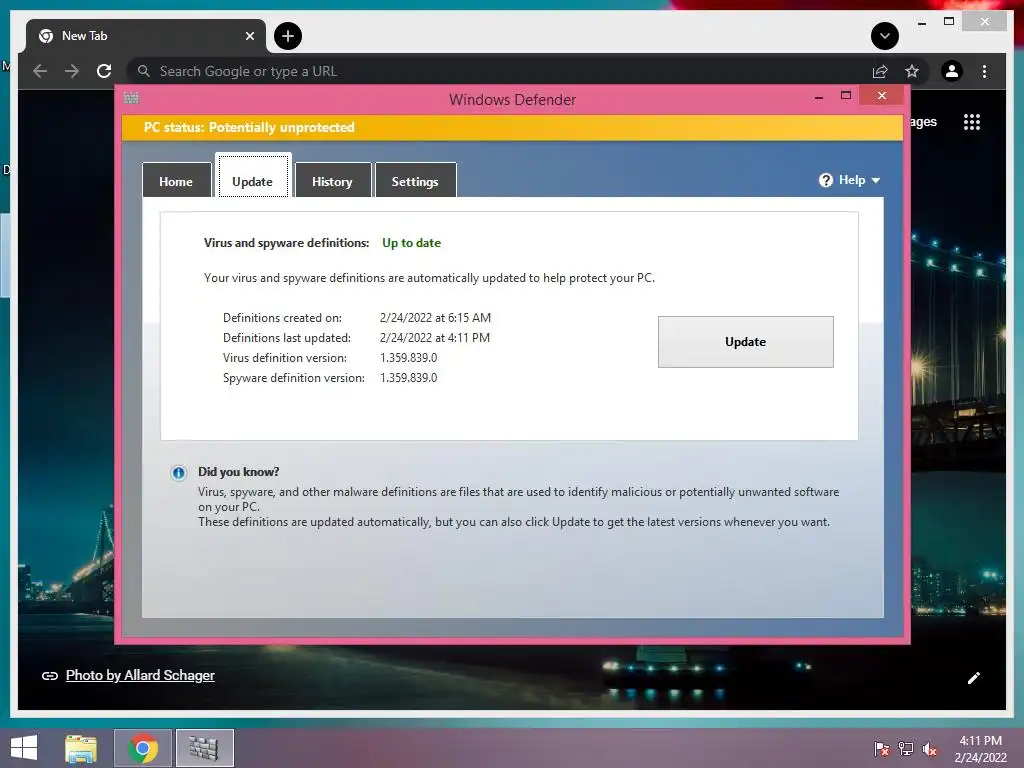Close the New Tab tab
This screenshot has width=1024, height=768.
249,36
